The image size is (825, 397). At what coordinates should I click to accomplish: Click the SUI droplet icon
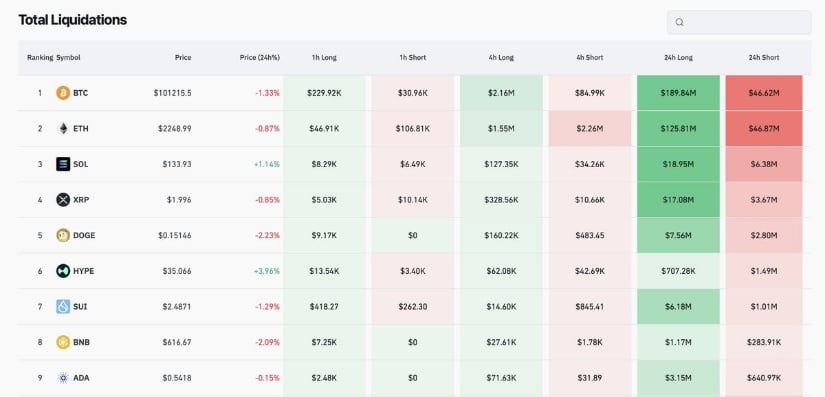[x=63, y=307]
